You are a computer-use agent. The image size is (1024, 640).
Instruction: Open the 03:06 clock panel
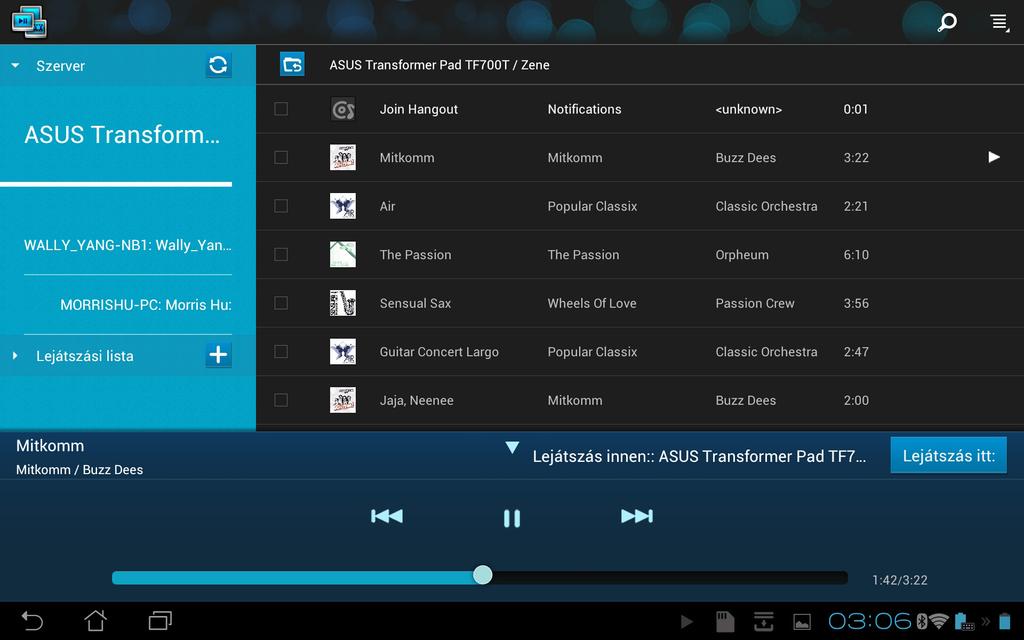(869, 621)
